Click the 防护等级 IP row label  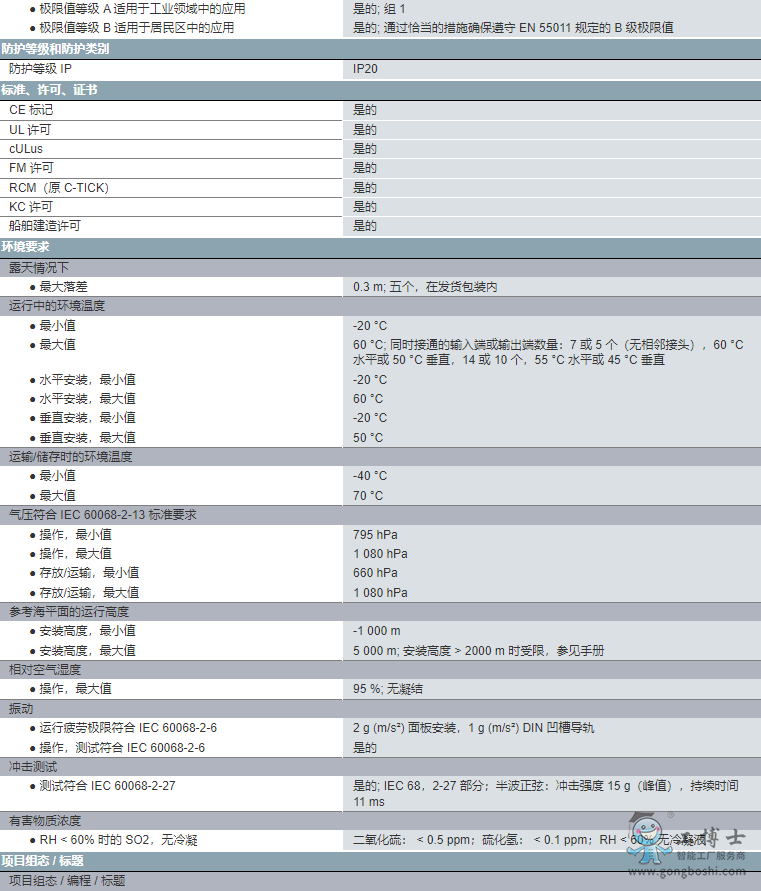coord(40,69)
